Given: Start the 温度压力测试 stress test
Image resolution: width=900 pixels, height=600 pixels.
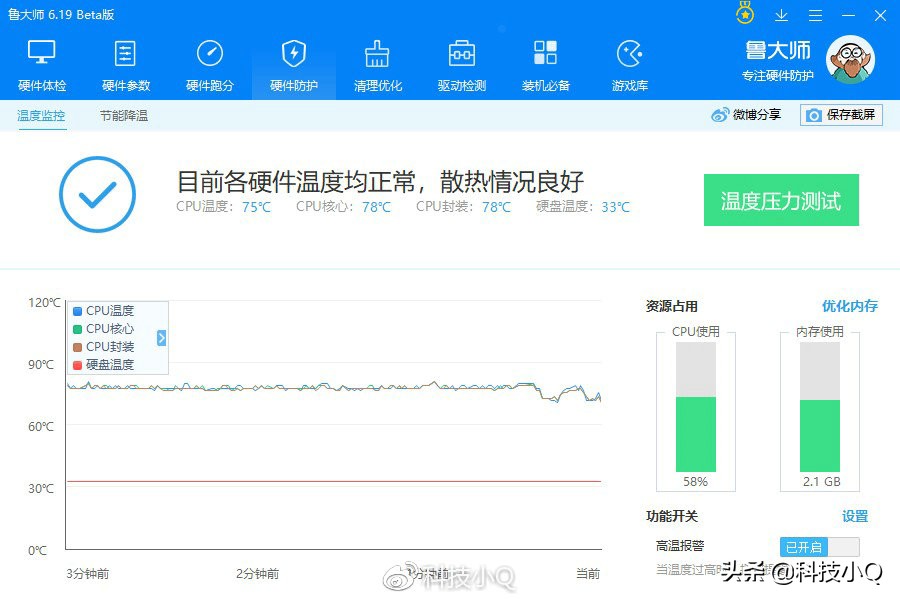Looking at the screenshot, I should pos(781,200).
